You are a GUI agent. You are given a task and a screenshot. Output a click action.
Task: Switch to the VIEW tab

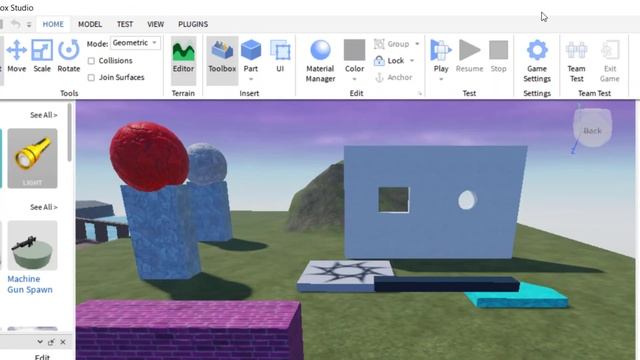(156, 24)
